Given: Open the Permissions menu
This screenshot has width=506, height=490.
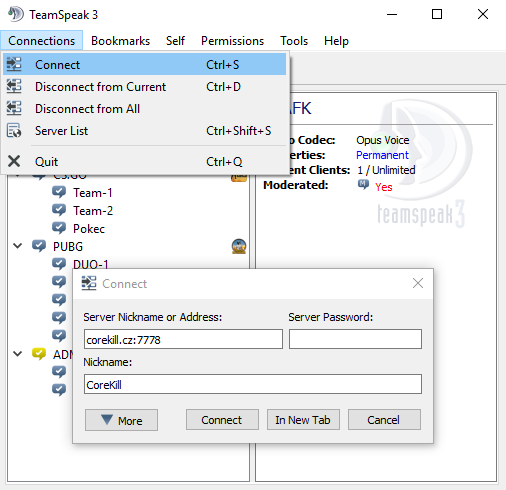Looking at the screenshot, I should (232, 41).
